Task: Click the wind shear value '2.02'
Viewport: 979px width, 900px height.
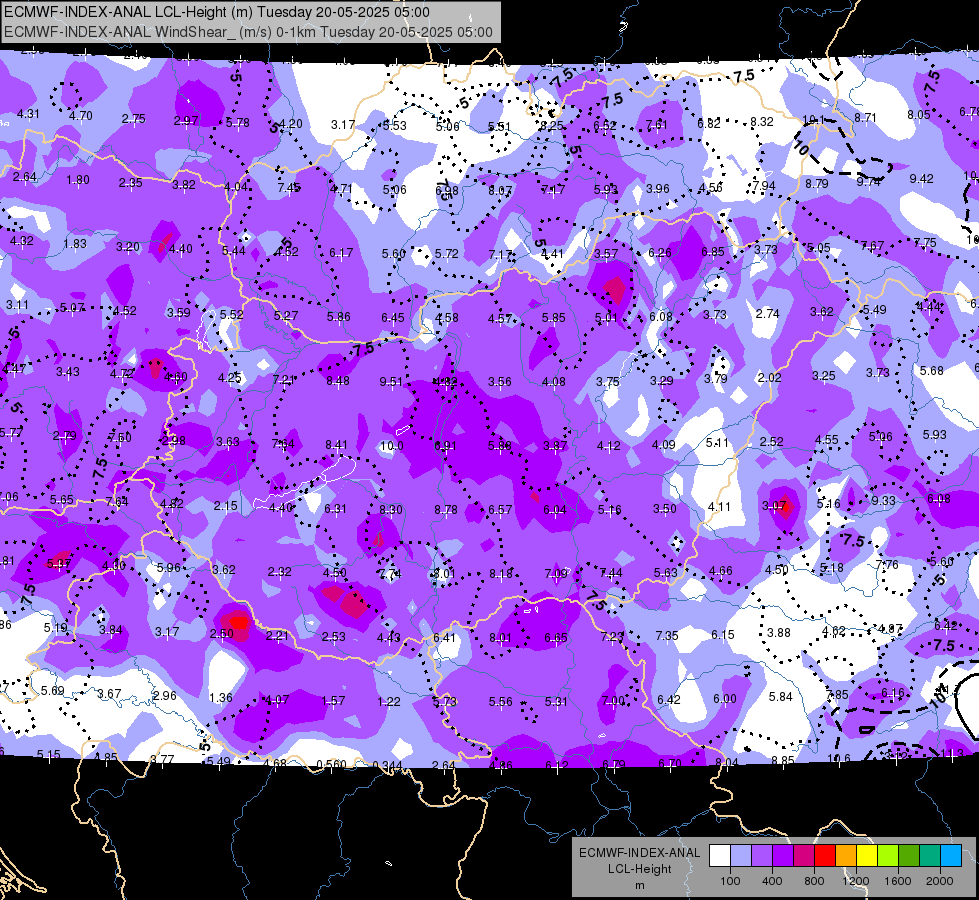Action: tap(769, 377)
